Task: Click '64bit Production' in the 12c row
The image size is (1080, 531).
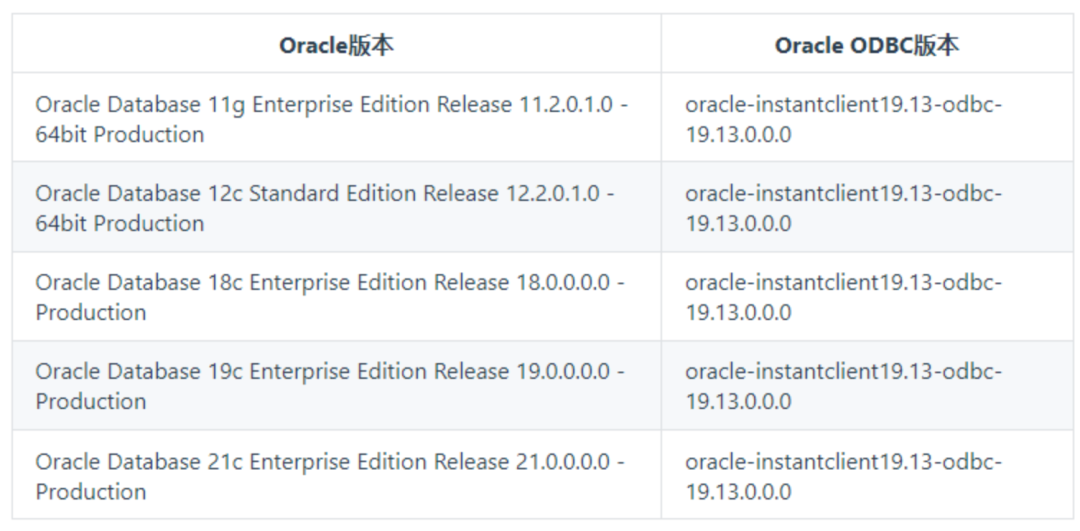Action: coord(120,223)
